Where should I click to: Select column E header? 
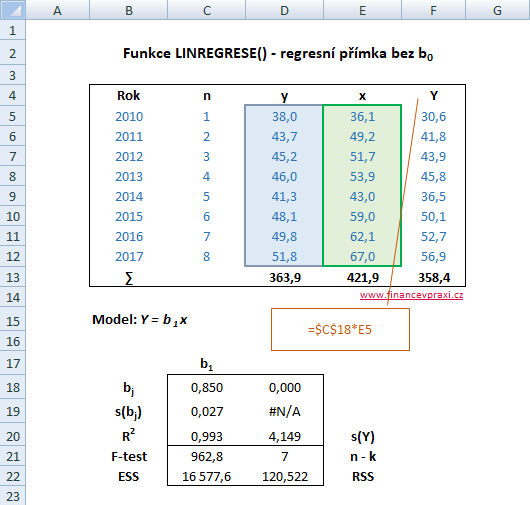click(x=362, y=10)
